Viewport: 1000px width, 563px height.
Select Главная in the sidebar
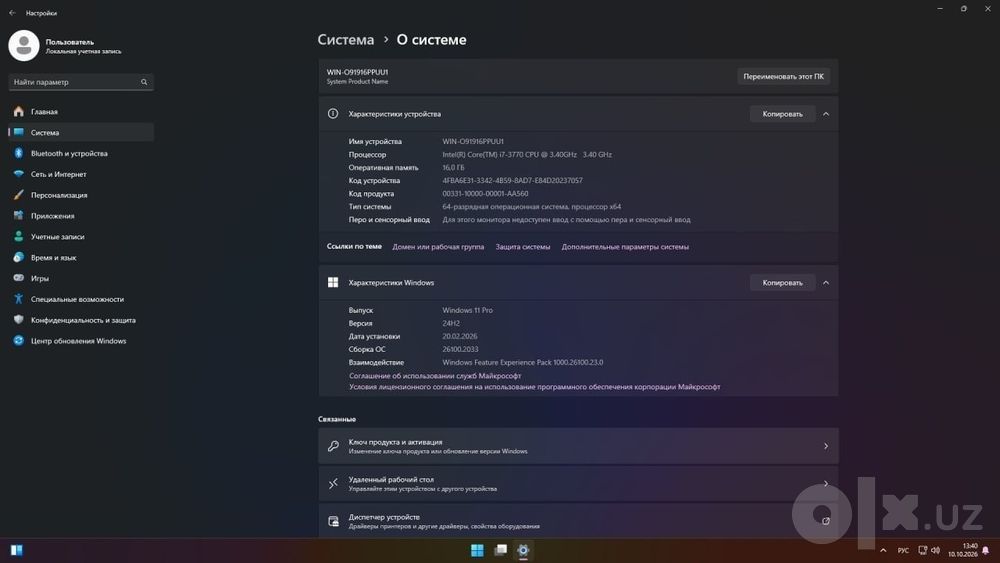(x=81, y=112)
